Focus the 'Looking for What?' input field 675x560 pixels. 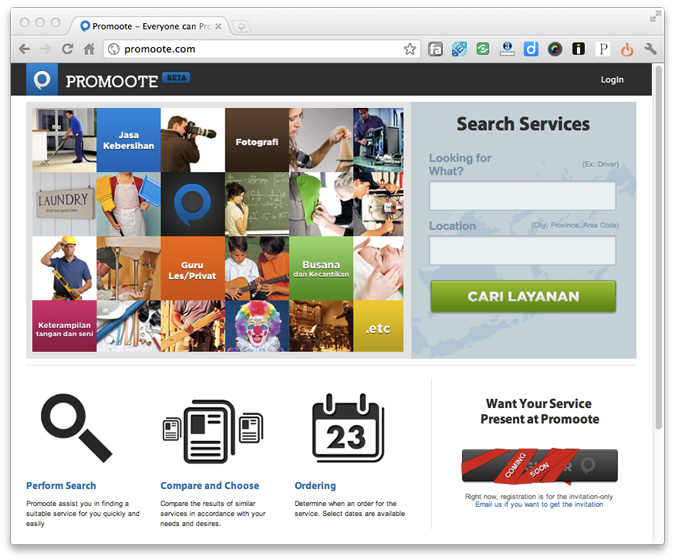[x=522, y=196]
